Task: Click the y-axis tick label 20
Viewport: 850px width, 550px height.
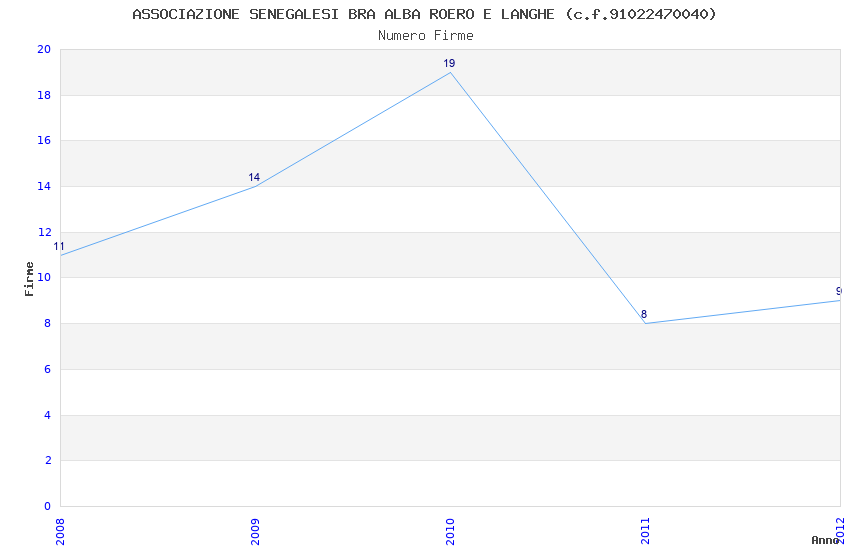Action: [x=44, y=49]
